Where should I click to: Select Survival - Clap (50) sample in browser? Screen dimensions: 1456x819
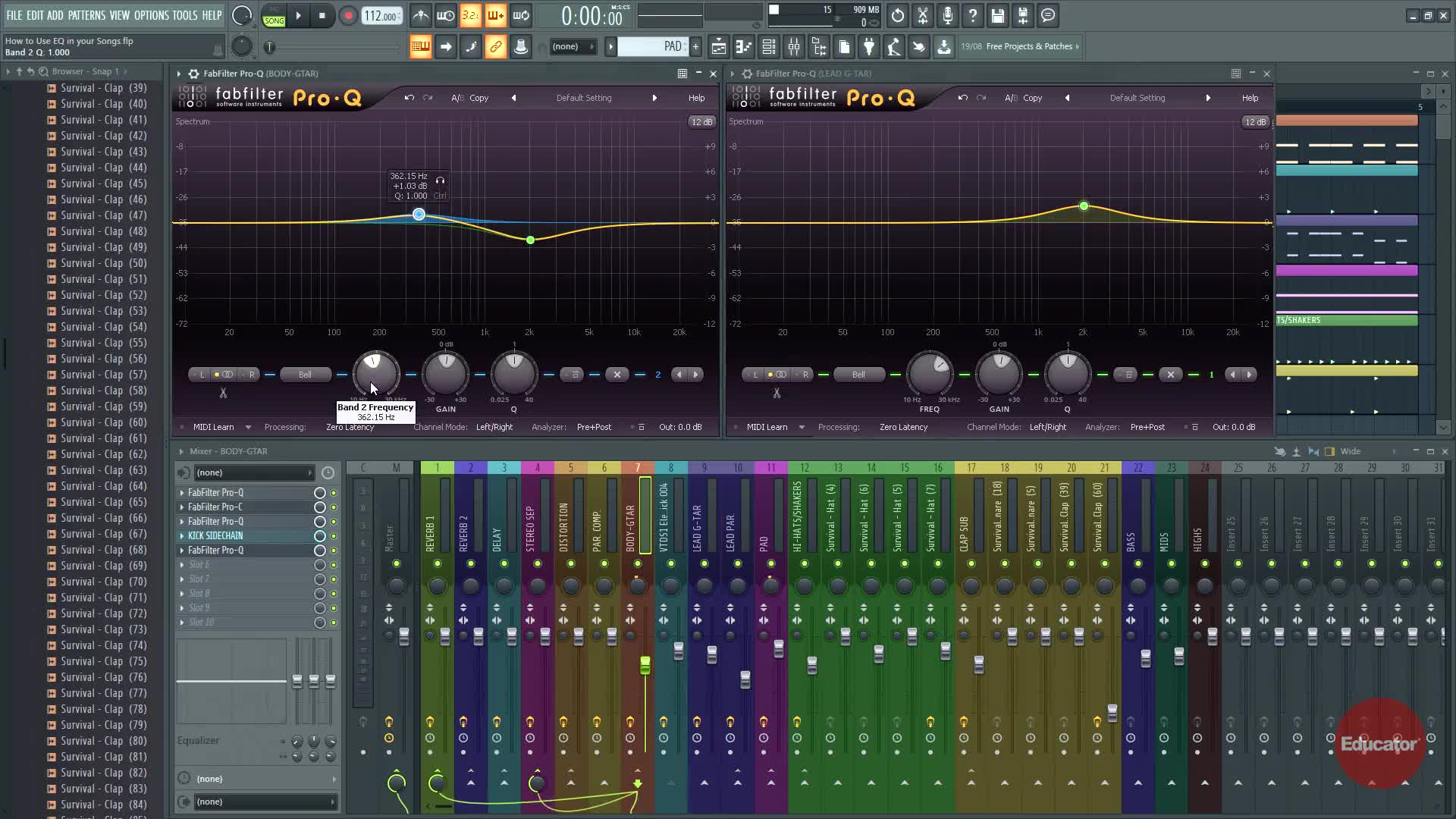103,263
